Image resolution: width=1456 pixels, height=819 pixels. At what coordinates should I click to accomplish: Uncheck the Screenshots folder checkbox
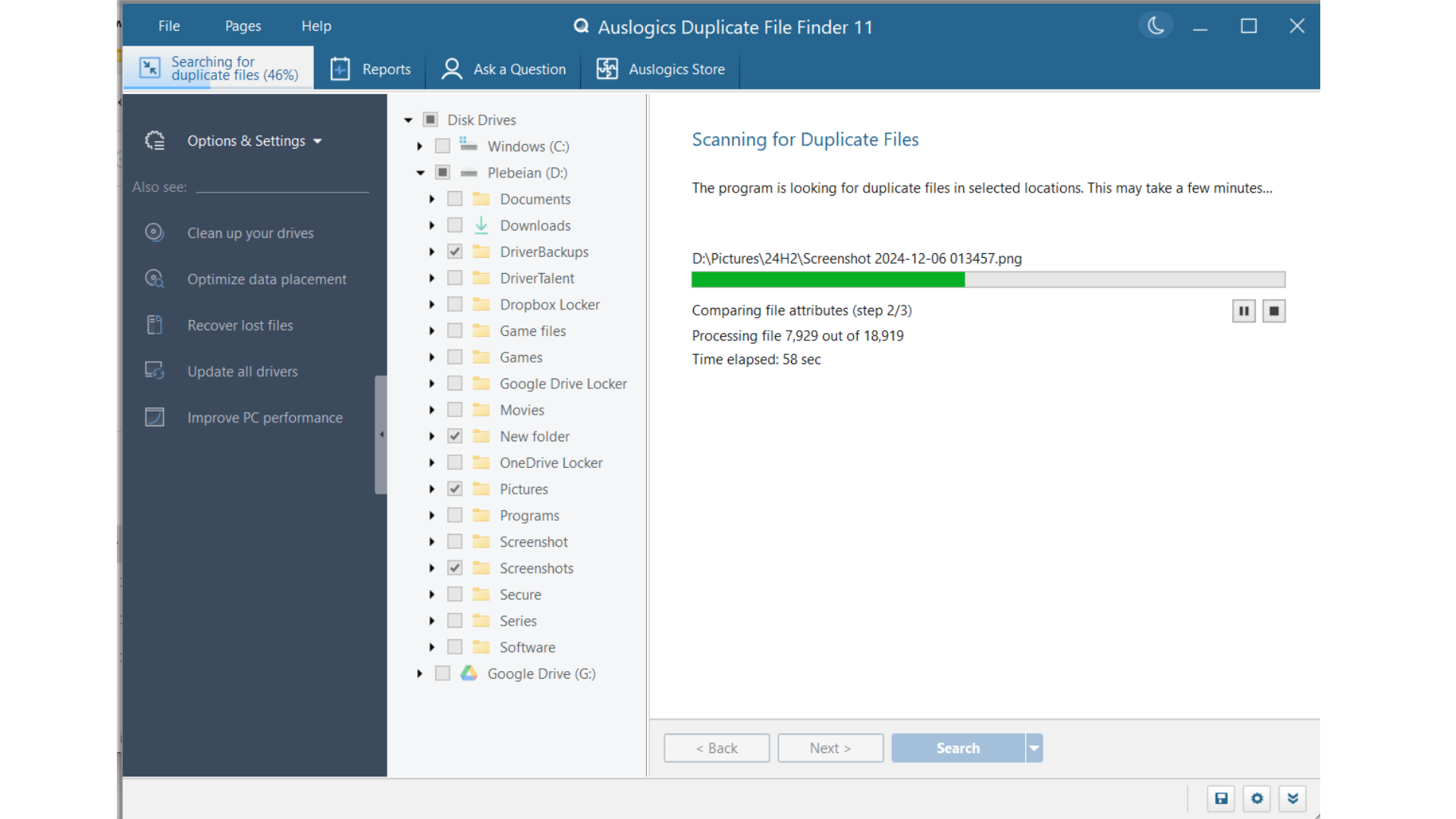[x=455, y=568]
